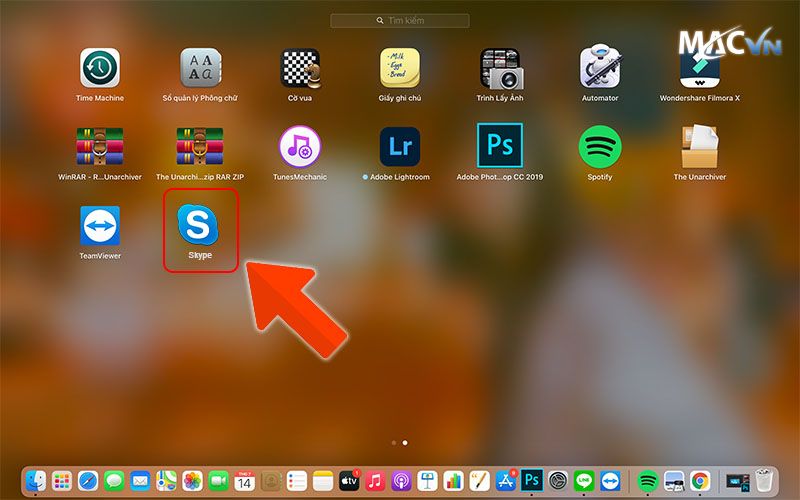Open Reminders from the Dock
This screenshot has height=500, width=800.
(296, 481)
